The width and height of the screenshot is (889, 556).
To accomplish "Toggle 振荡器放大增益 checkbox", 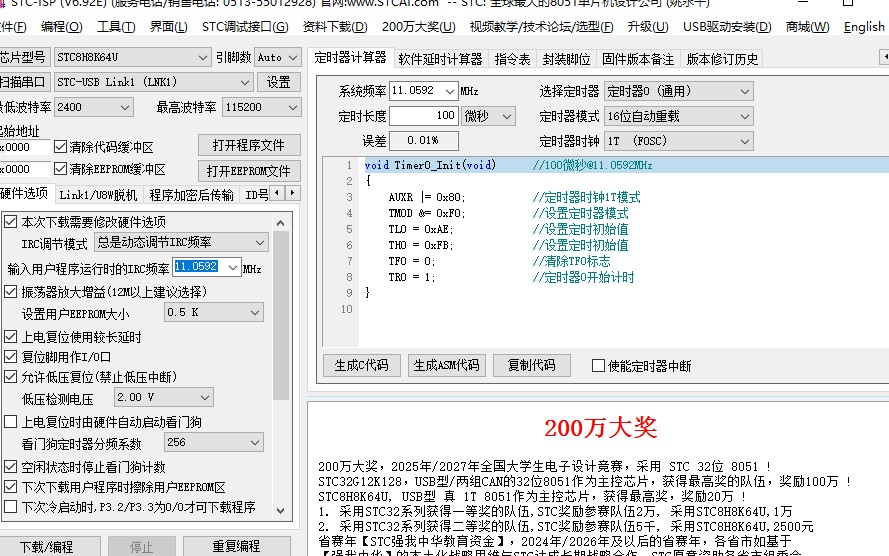I will [x=11, y=291].
